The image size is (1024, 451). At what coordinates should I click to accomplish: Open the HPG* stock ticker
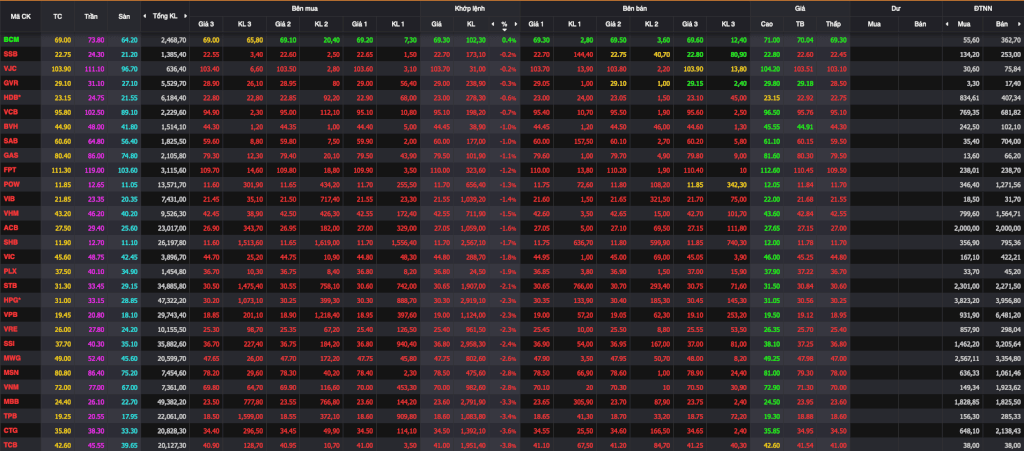[x=12, y=299]
